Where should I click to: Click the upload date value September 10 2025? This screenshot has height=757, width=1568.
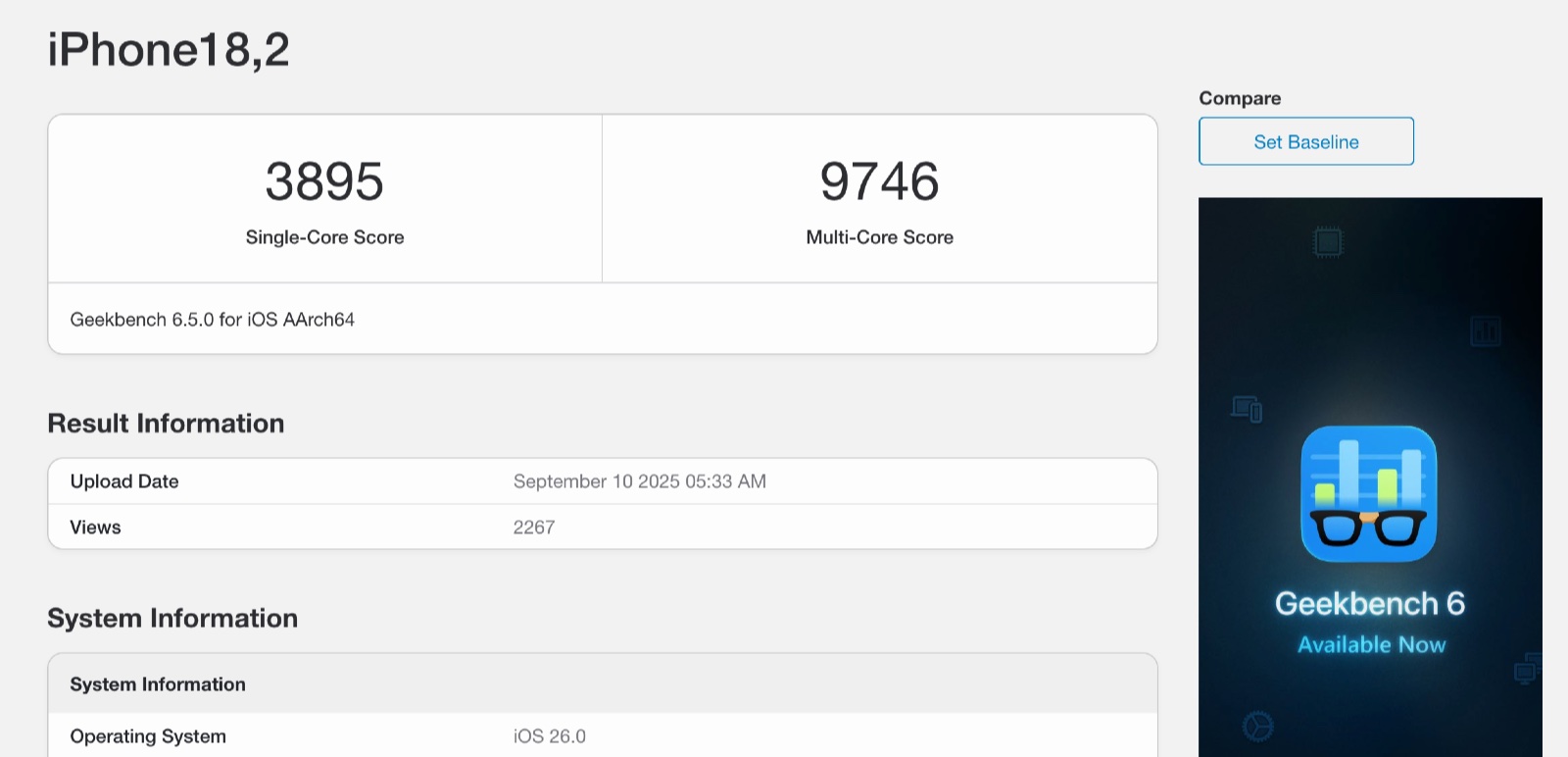click(x=639, y=481)
